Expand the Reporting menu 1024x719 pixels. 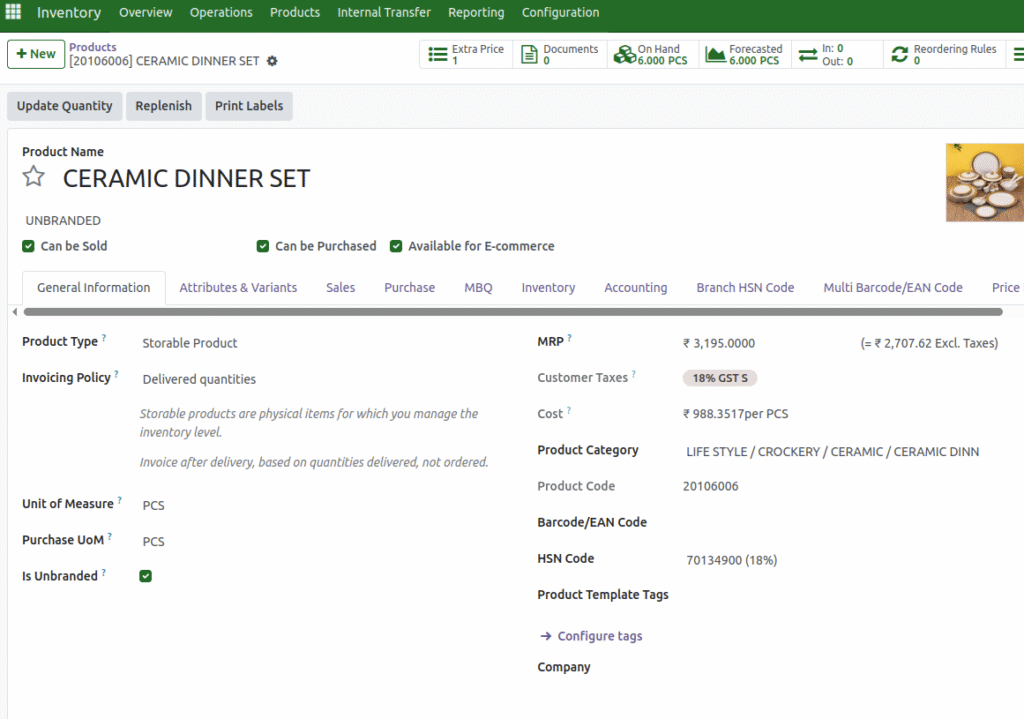point(476,13)
